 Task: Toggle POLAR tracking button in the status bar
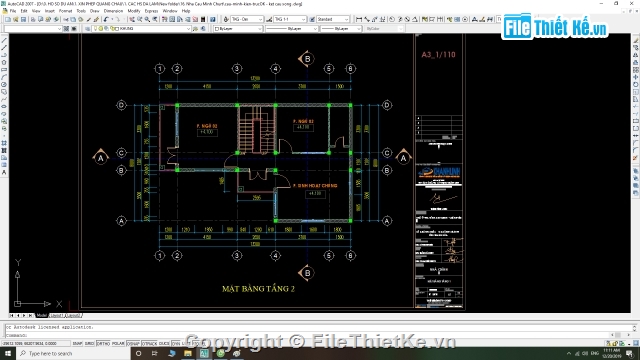[x=118, y=344]
